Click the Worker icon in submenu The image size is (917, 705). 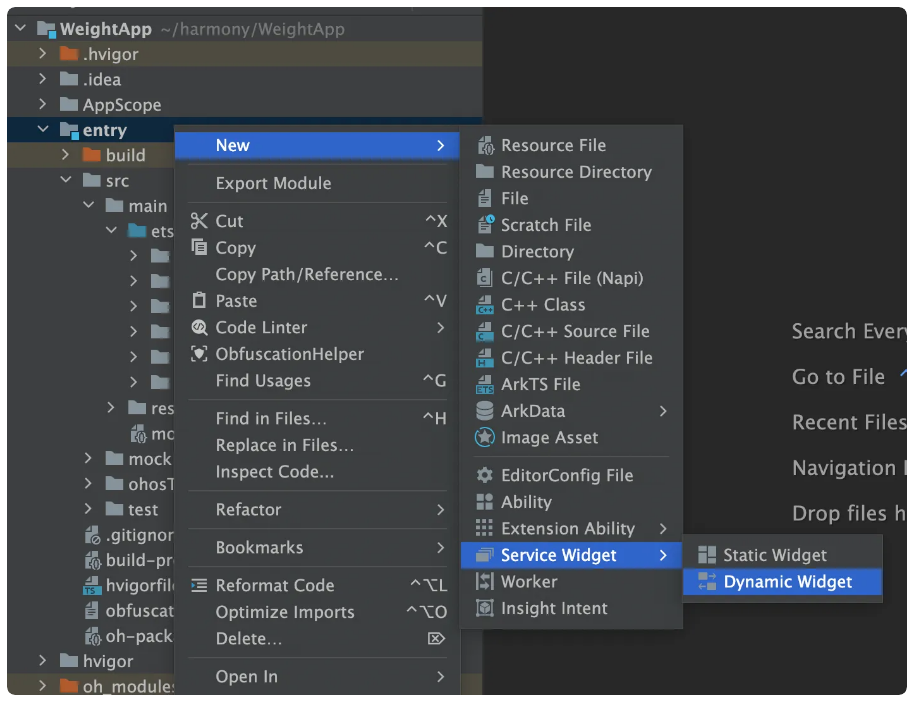(485, 582)
